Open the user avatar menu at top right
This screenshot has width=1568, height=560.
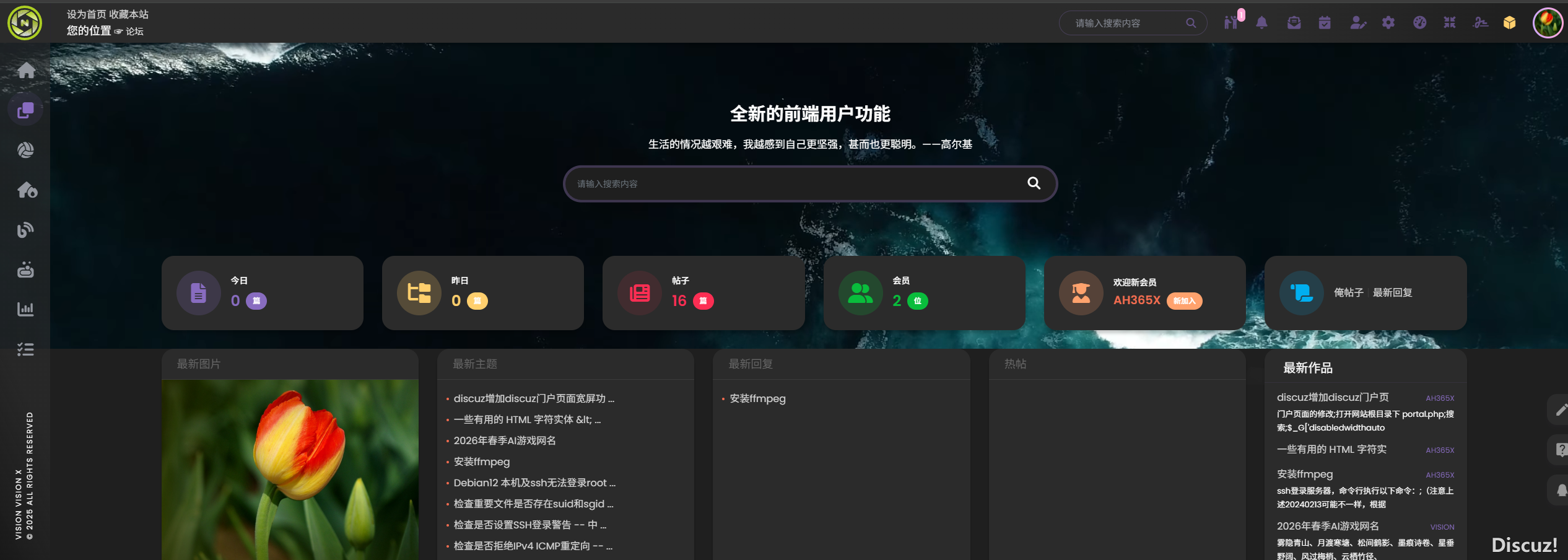1547,23
